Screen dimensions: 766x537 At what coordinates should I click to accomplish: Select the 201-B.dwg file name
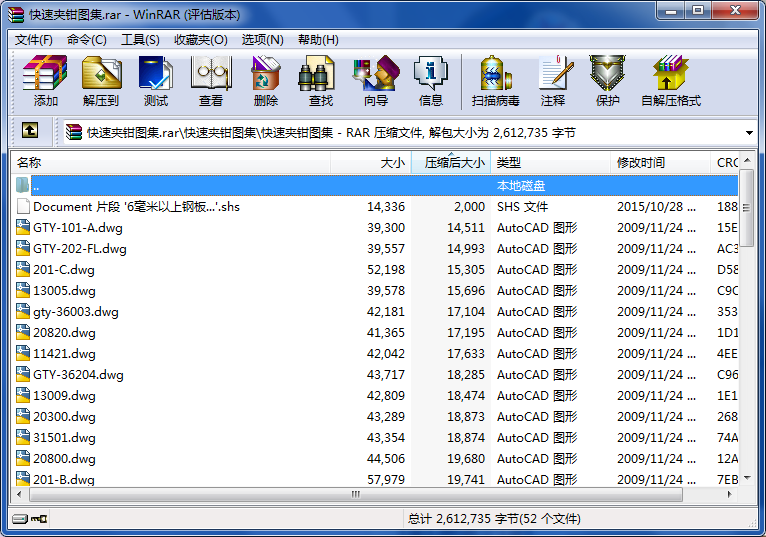pos(64,479)
